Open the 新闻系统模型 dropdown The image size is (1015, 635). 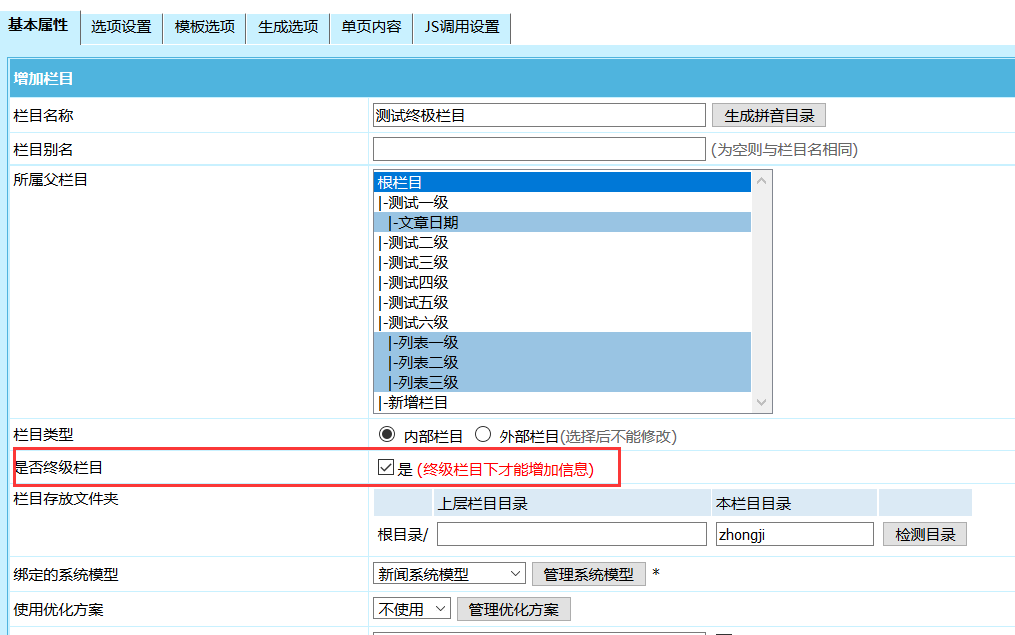pyautogui.click(x=449, y=574)
